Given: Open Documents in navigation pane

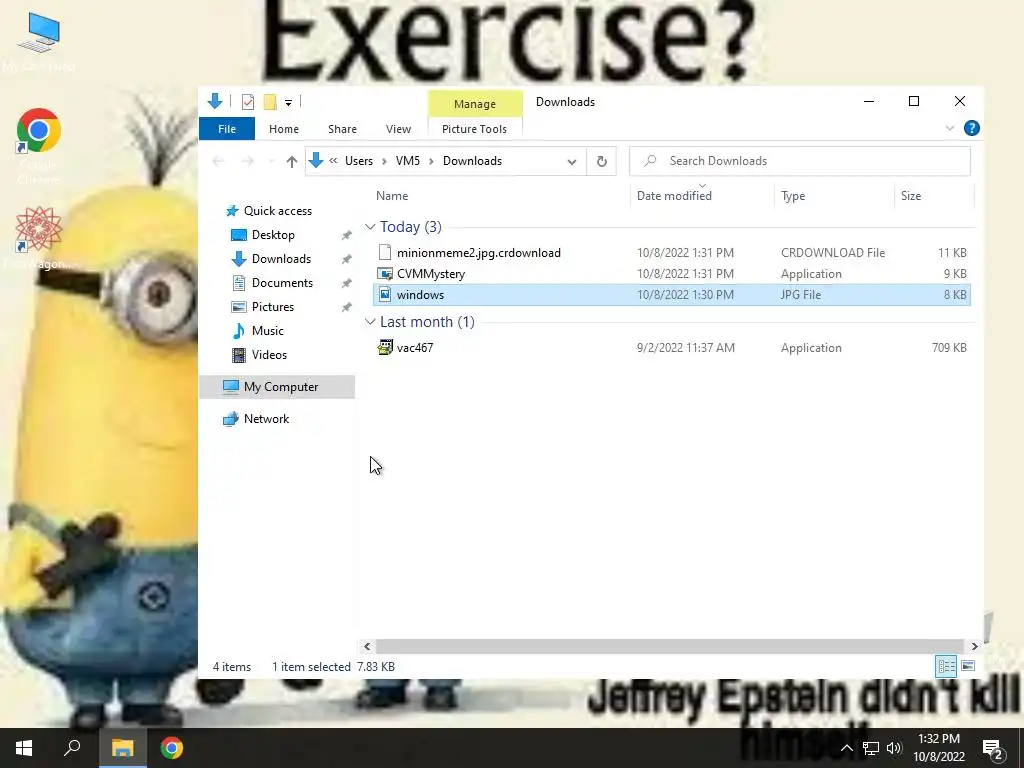Looking at the screenshot, I should coord(282,283).
